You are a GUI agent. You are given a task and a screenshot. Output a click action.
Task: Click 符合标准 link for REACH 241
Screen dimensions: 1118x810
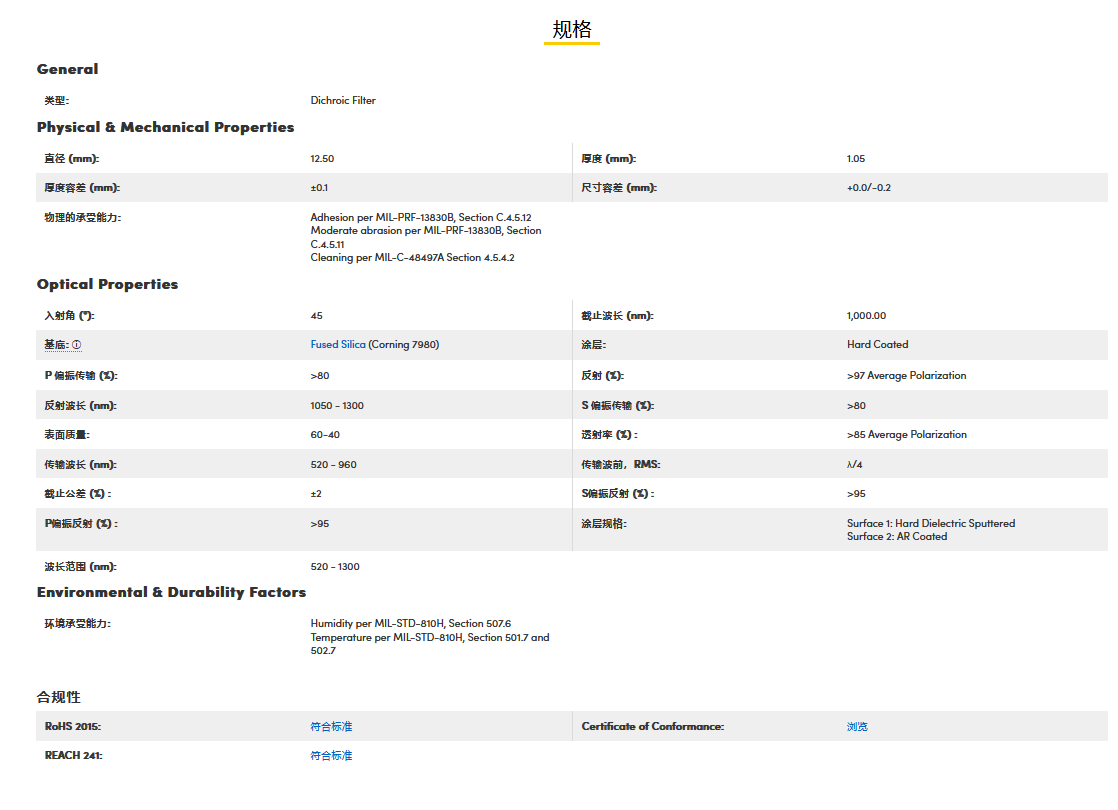[x=331, y=756]
